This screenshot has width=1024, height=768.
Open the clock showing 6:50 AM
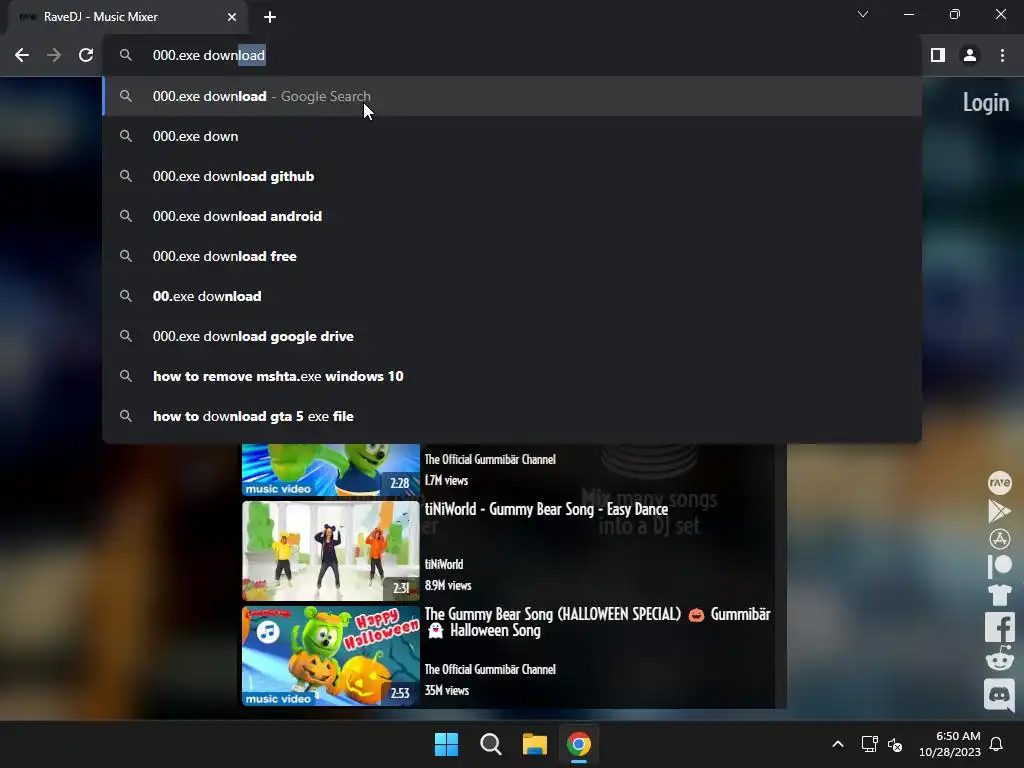click(x=950, y=744)
